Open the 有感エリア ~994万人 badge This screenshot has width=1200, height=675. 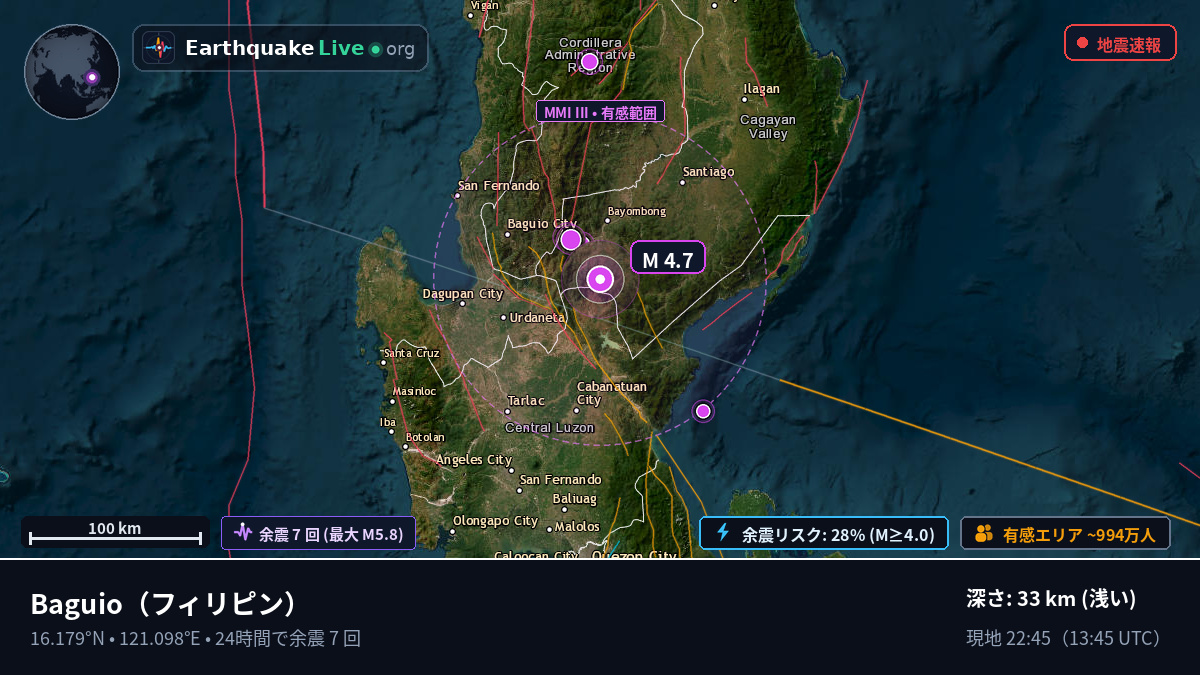click(1065, 533)
